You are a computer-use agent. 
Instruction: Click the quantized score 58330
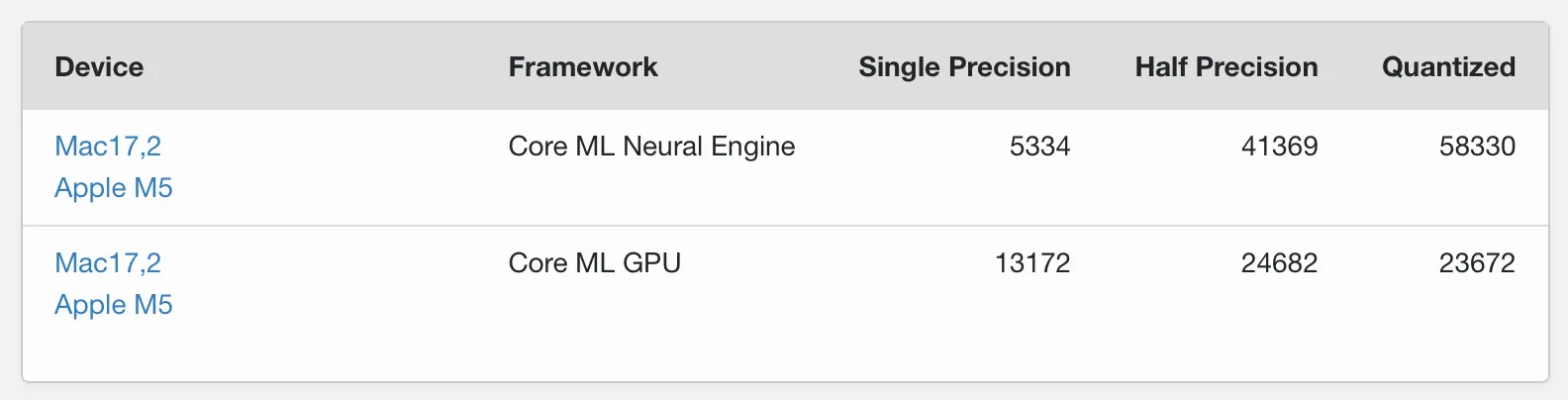click(1477, 147)
